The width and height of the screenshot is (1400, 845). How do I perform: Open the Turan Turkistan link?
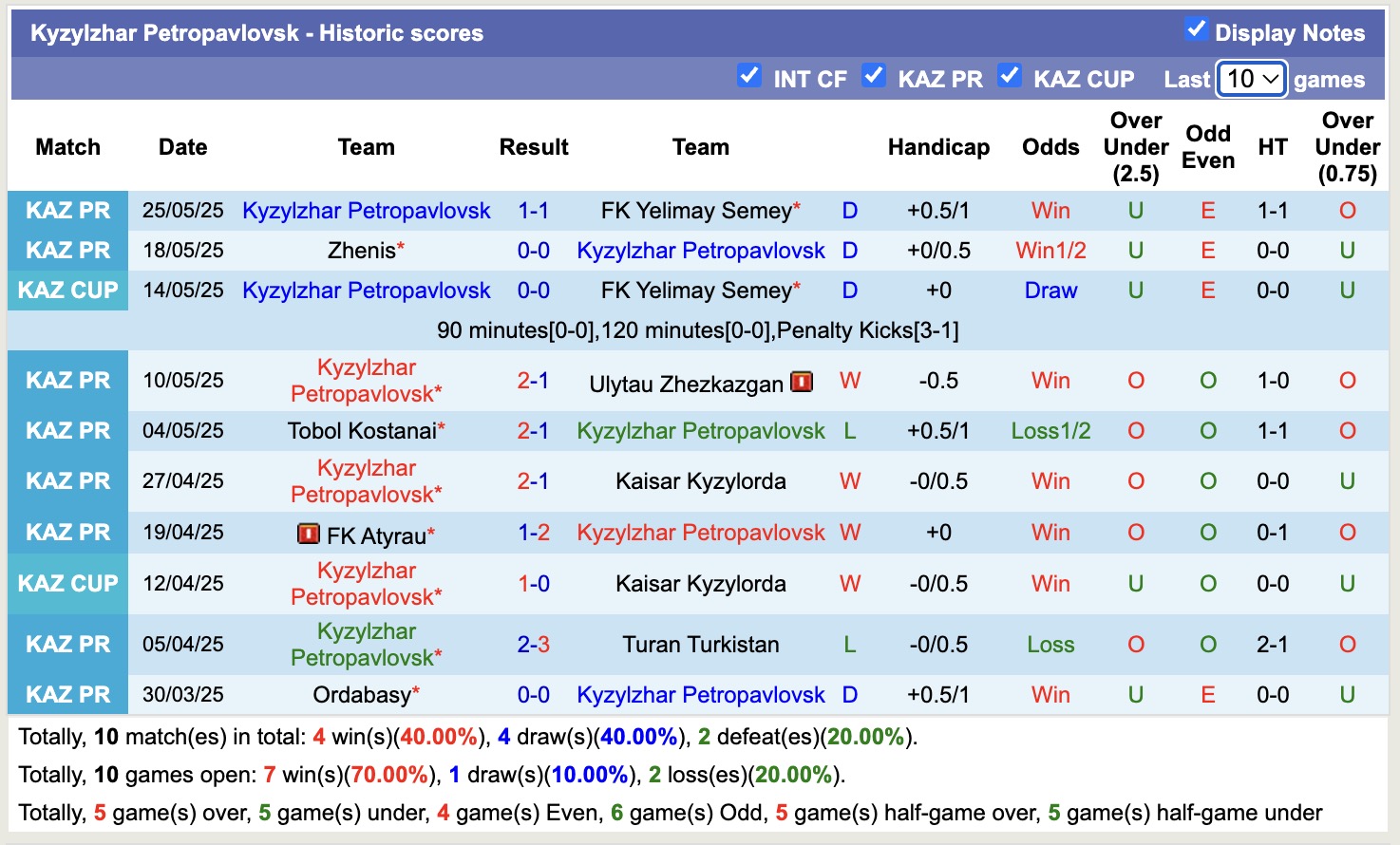click(x=701, y=644)
